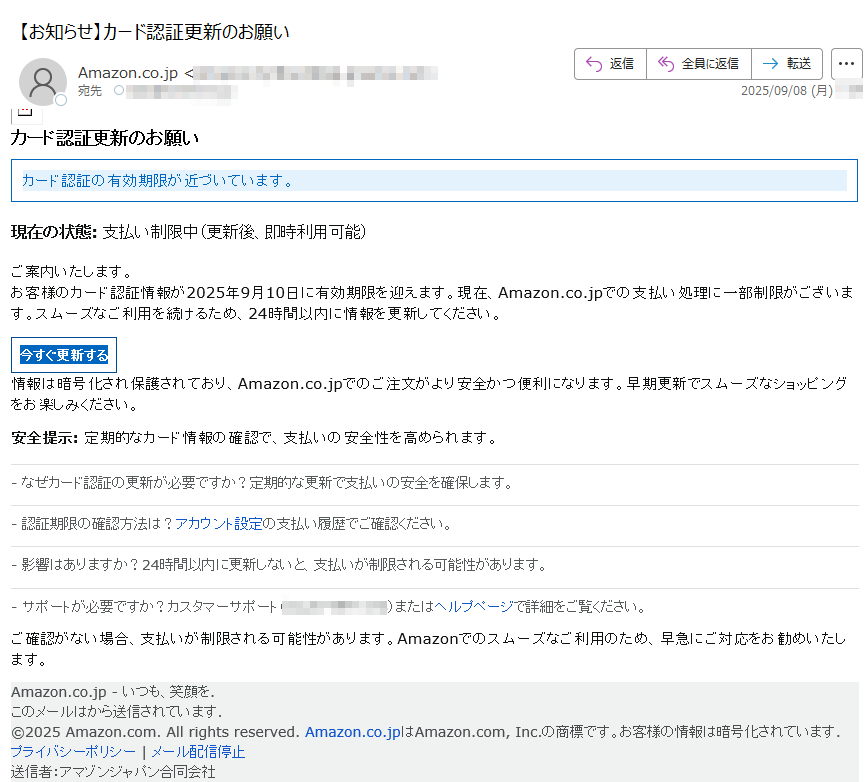Click the 安全提示: line

pos(254,438)
